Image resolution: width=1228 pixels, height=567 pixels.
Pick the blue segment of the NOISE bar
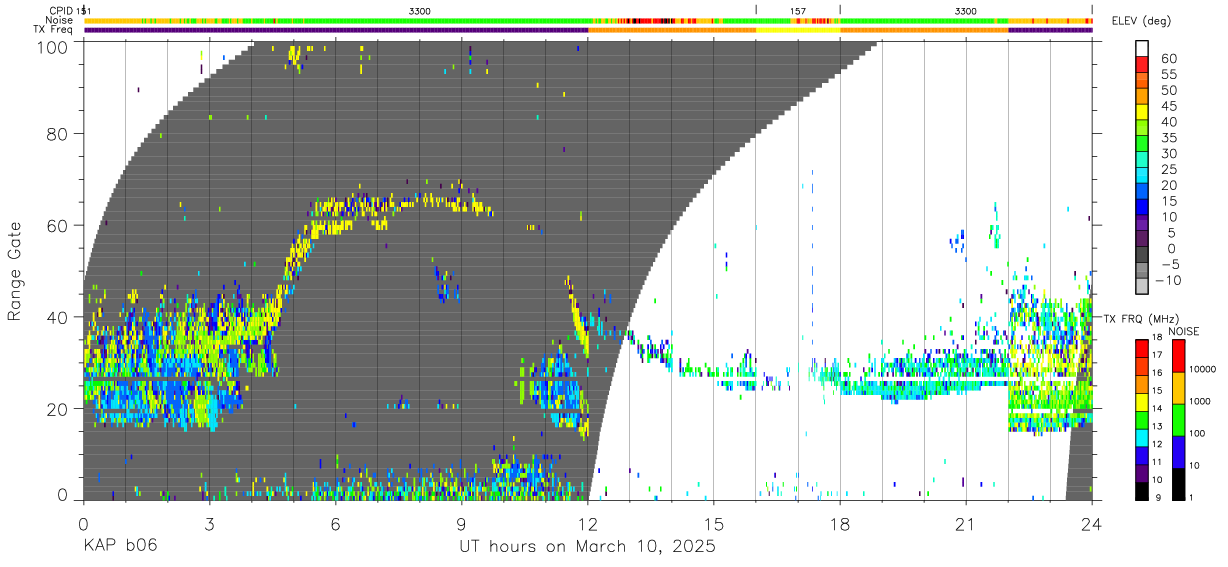point(1178,451)
